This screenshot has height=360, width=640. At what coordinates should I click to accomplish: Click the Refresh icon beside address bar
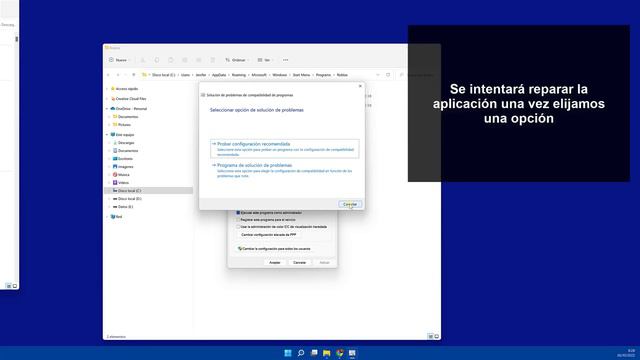(388, 75)
